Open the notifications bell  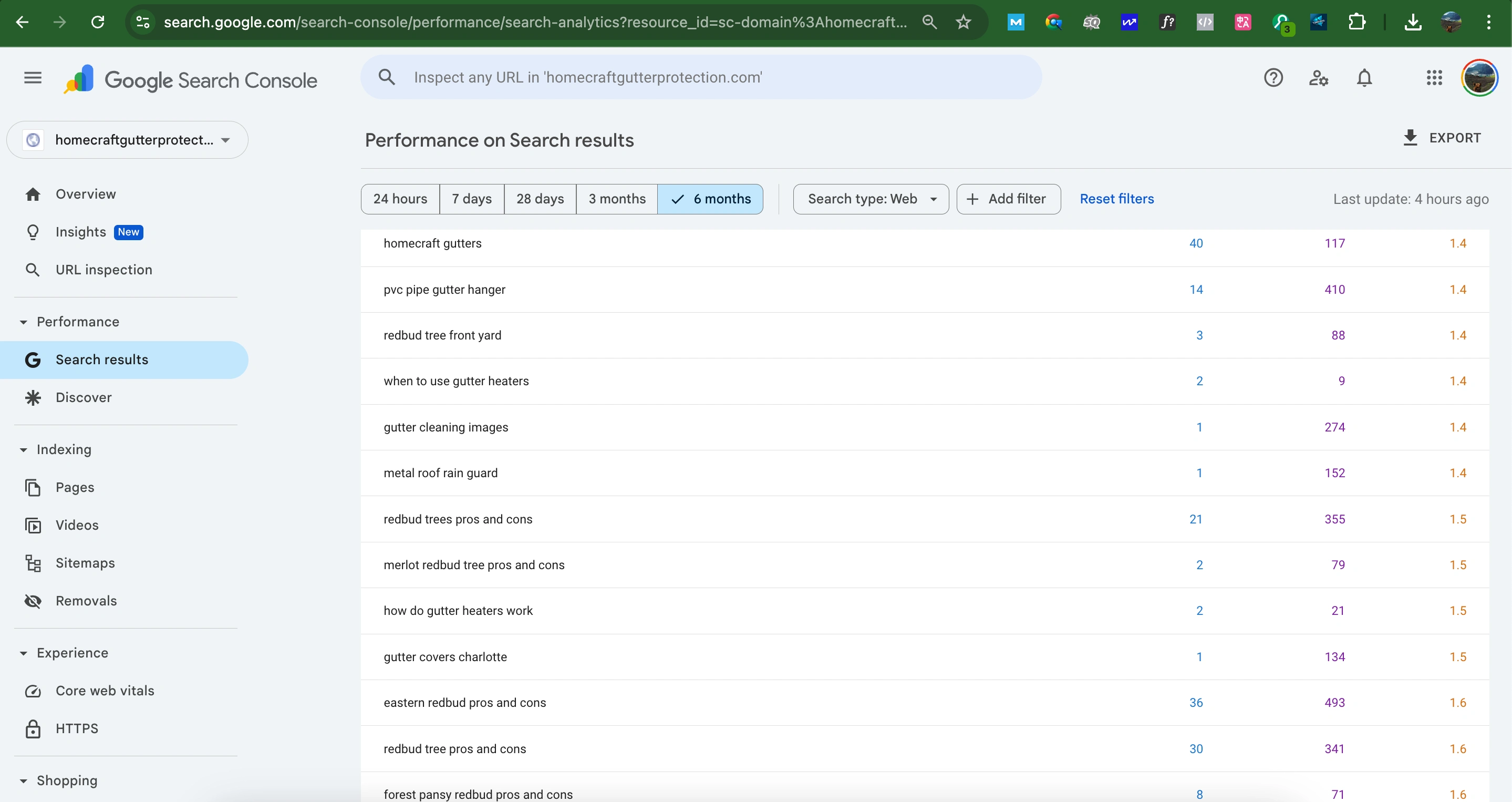click(x=1364, y=77)
